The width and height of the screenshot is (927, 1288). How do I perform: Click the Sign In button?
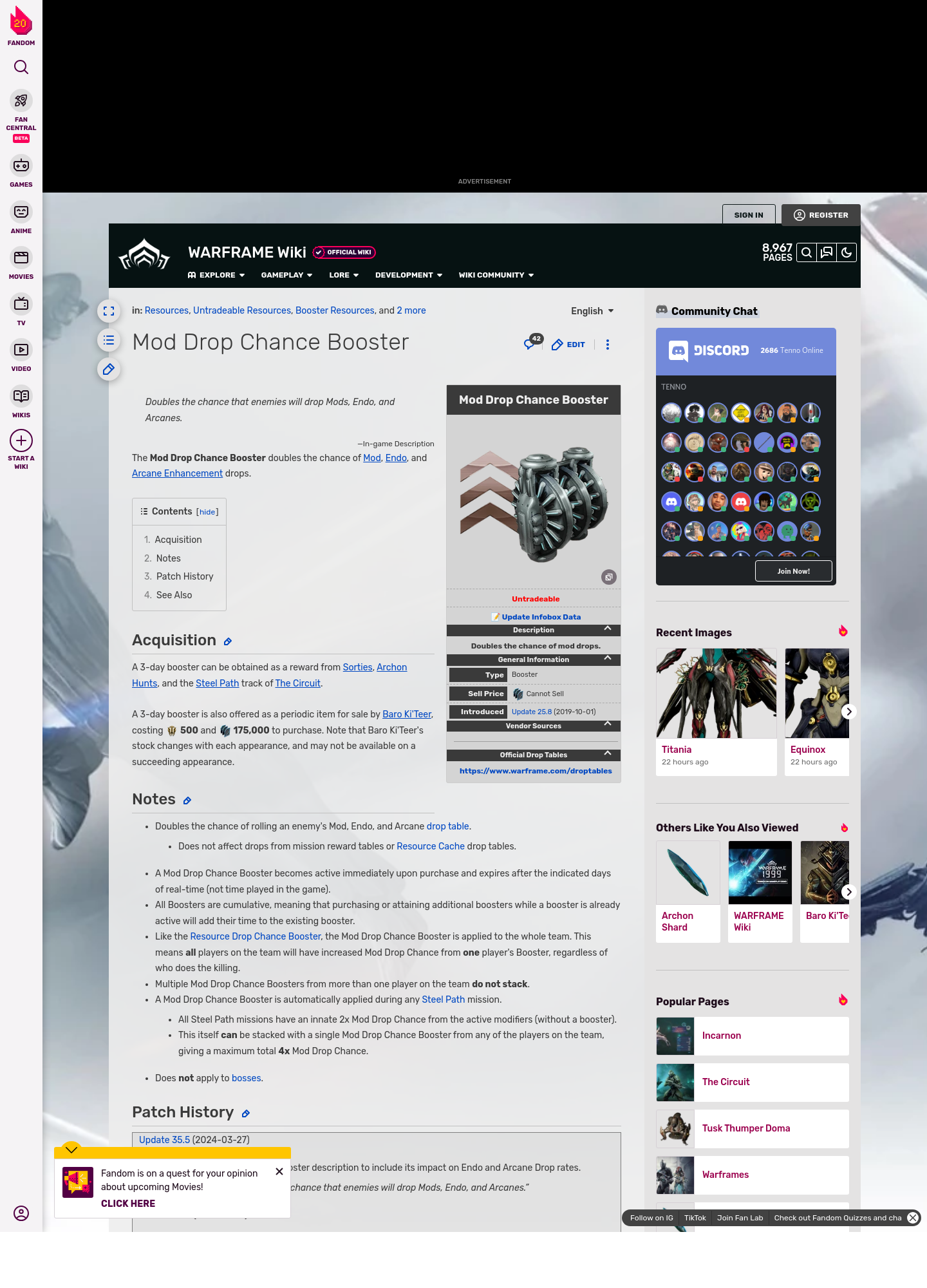pos(749,215)
